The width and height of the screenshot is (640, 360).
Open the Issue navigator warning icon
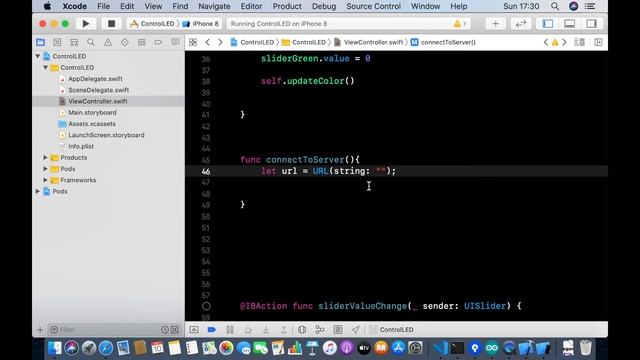[108, 42]
